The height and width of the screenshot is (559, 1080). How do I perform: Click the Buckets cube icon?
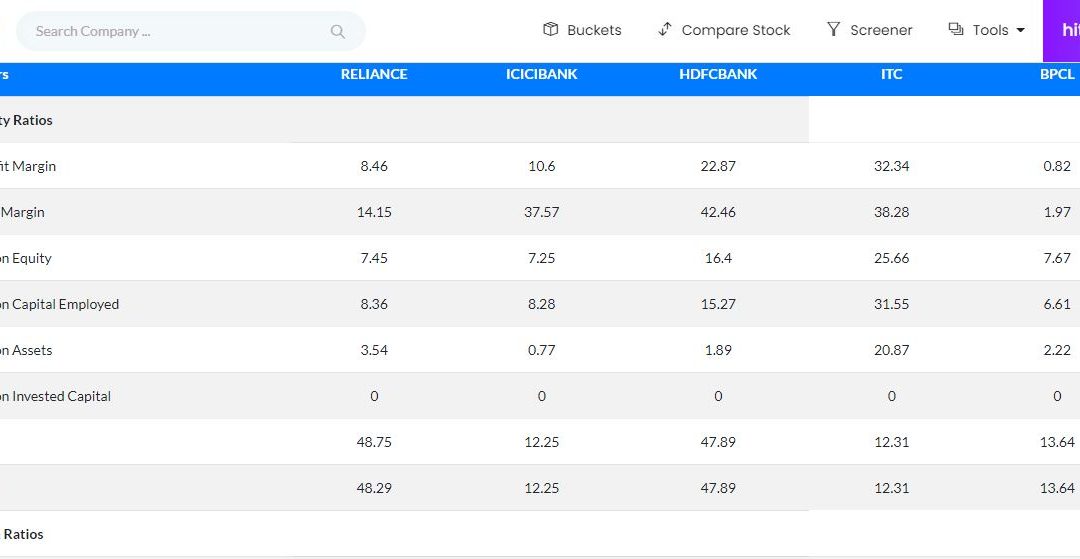click(550, 29)
